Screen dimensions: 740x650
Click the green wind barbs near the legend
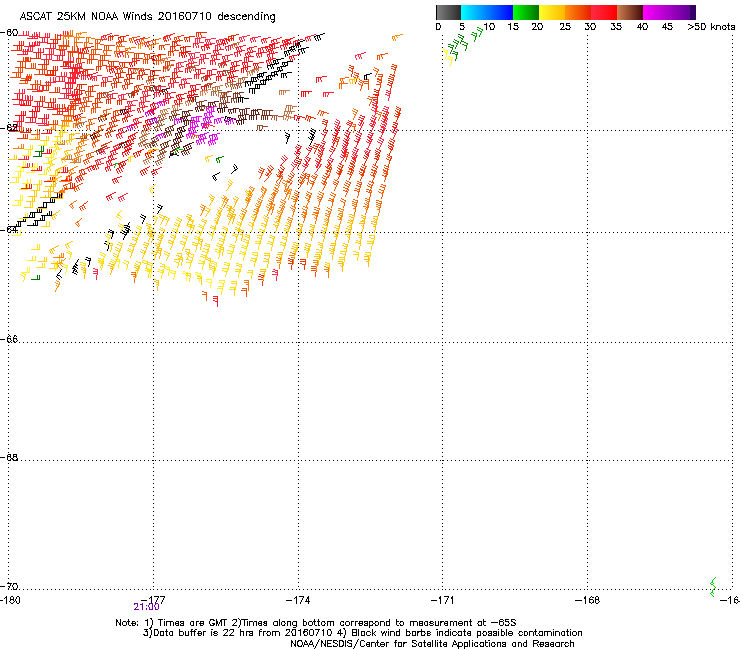tap(462, 45)
